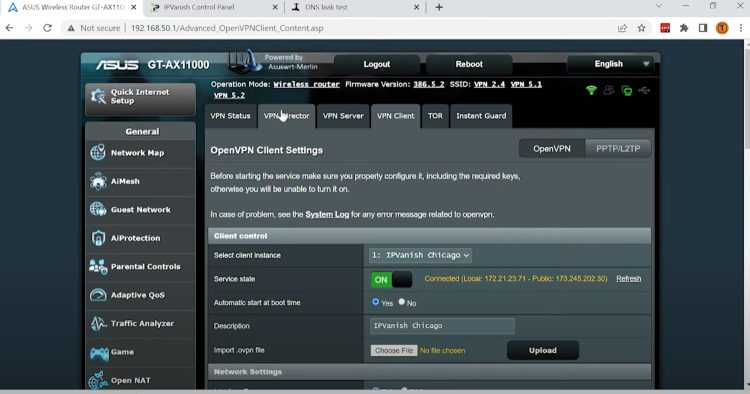Open the System Log link
Viewport: 750px width, 394px height.
pyautogui.click(x=327, y=214)
